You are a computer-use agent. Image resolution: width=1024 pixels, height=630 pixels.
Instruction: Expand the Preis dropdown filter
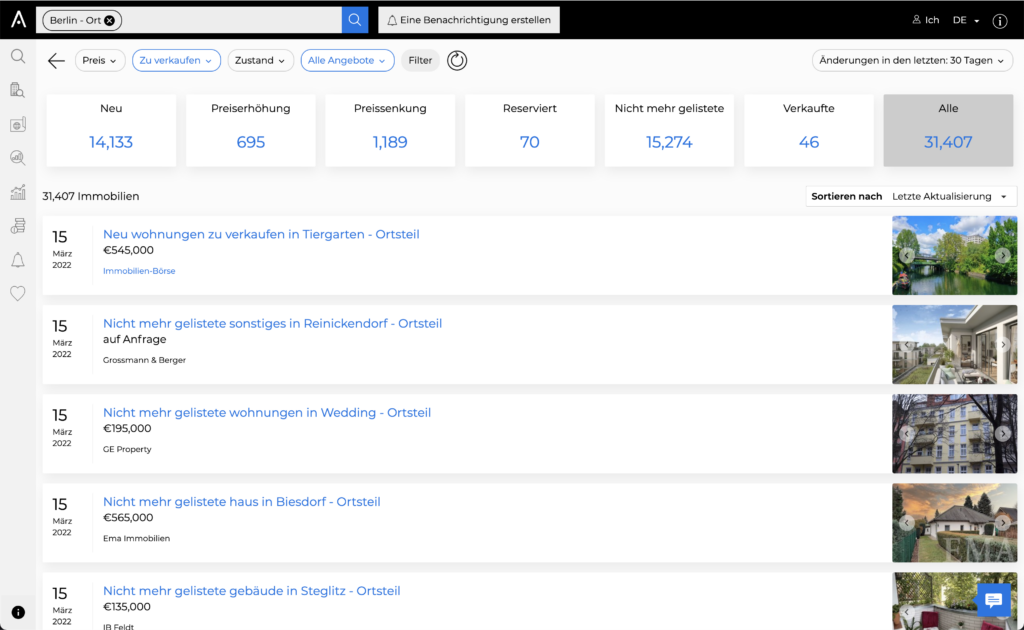100,61
